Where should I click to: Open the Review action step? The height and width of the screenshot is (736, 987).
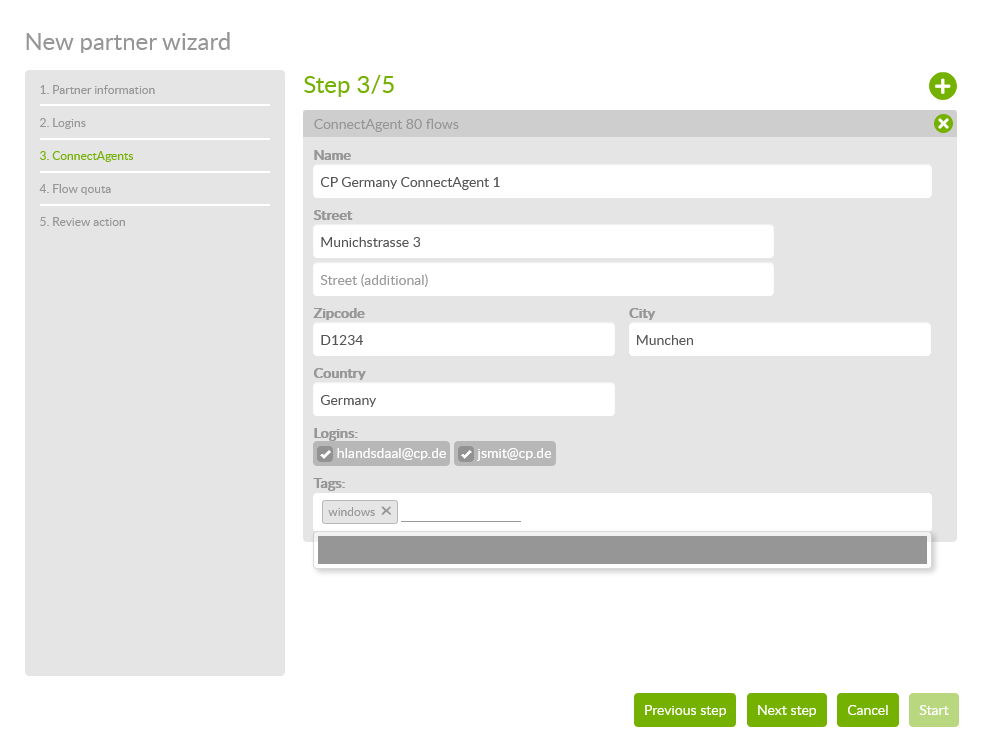click(82, 222)
